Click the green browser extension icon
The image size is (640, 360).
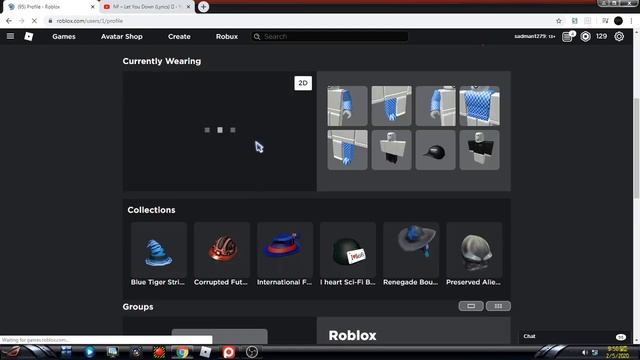(574, 21)
